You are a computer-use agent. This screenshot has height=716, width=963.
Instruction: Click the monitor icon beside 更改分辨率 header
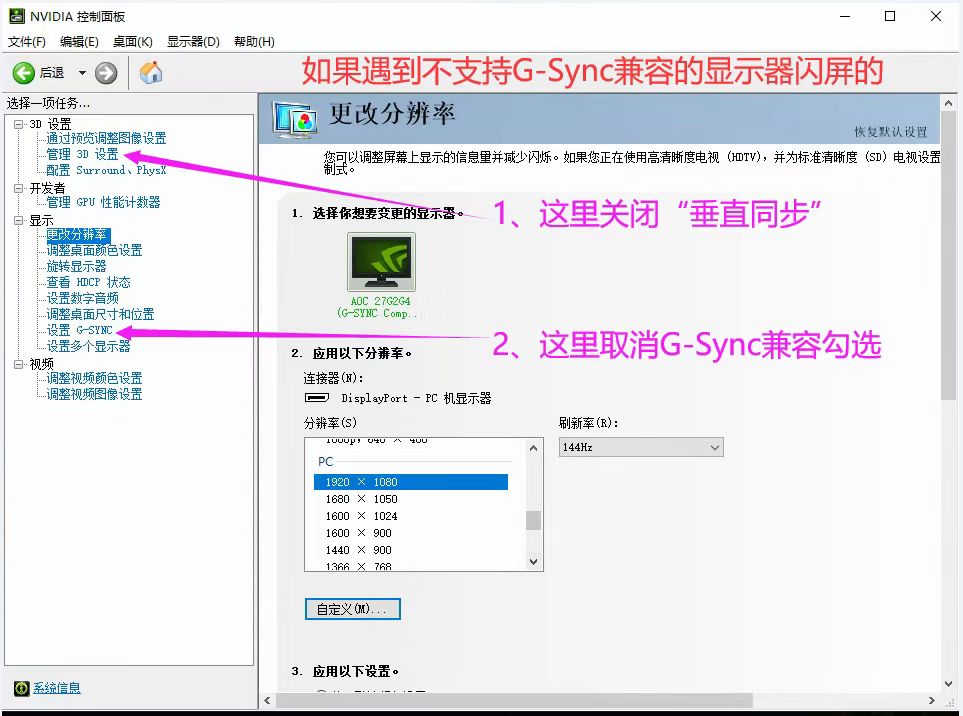click(x=291, y=117)
